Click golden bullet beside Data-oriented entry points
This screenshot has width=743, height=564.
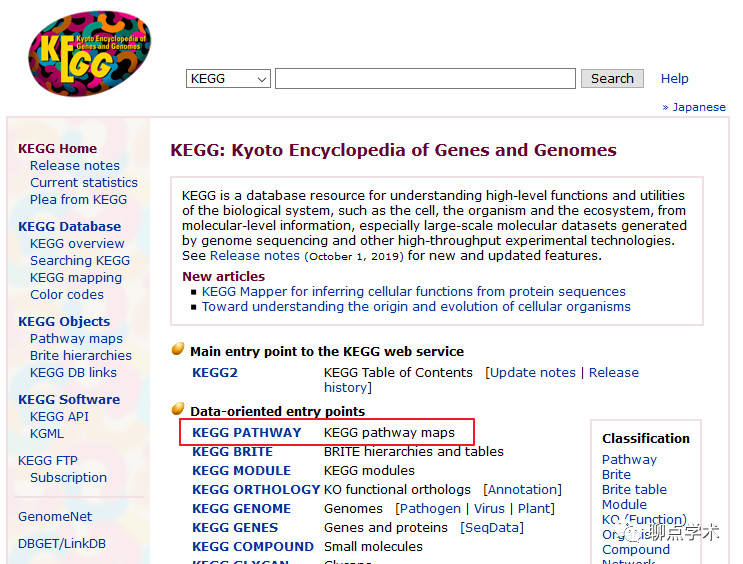(178, 409)
